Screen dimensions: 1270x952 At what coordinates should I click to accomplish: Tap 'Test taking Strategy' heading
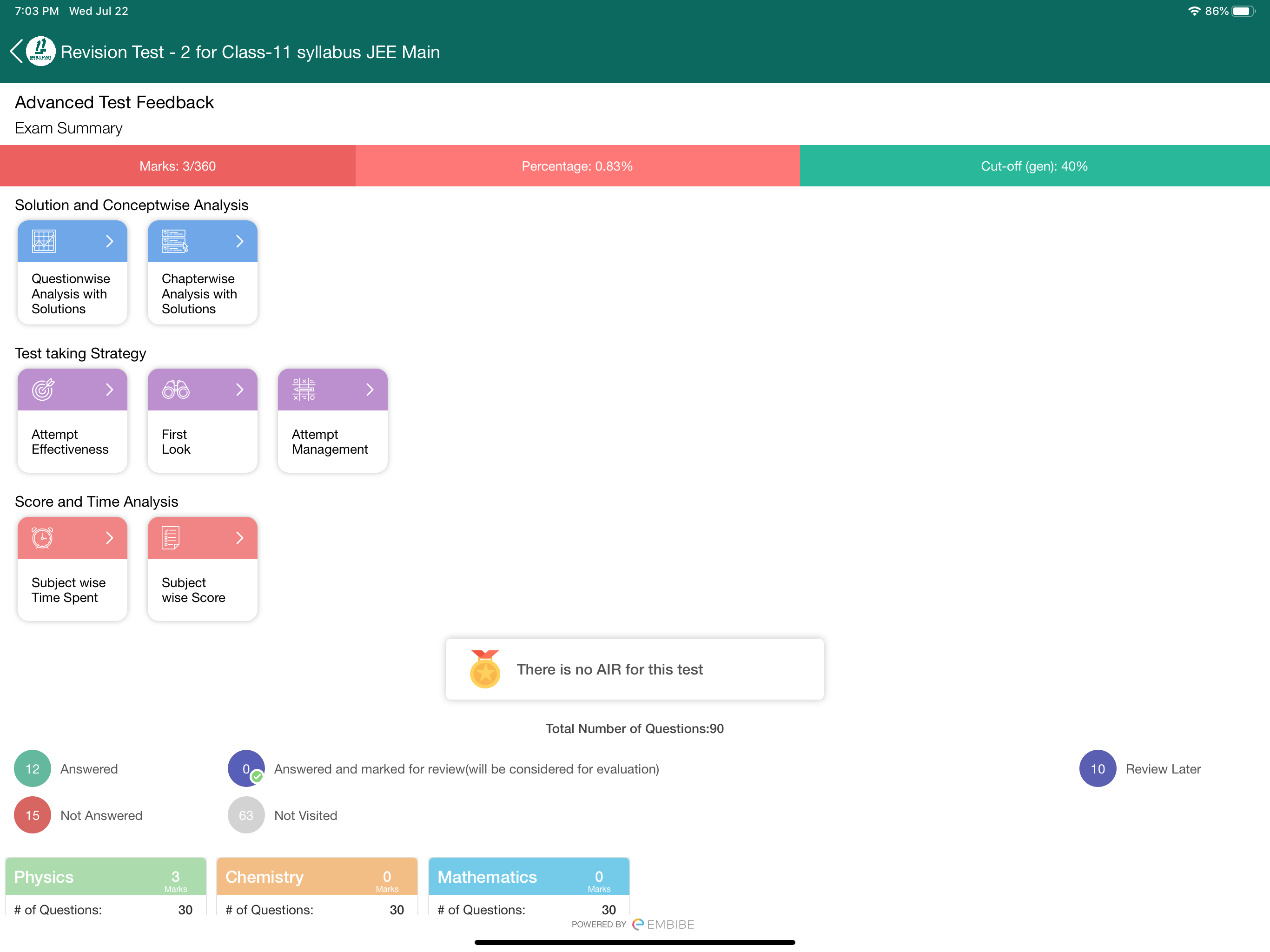80,353
